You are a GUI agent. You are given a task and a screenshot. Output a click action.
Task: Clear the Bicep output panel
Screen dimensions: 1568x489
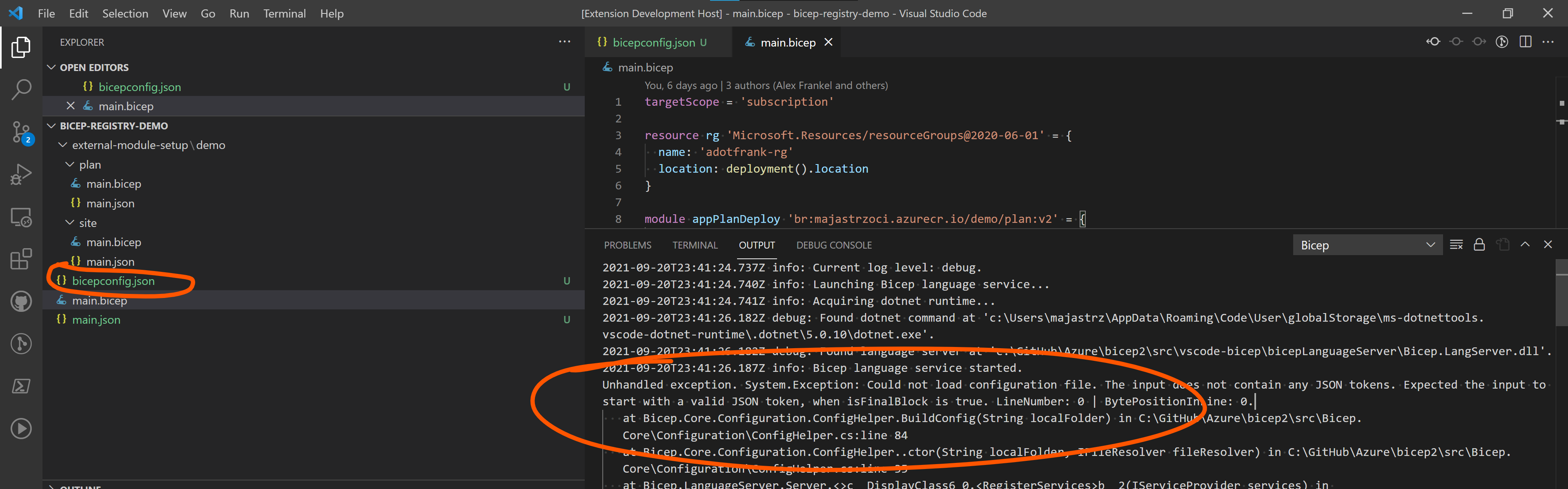click(x=1457, y=244)
